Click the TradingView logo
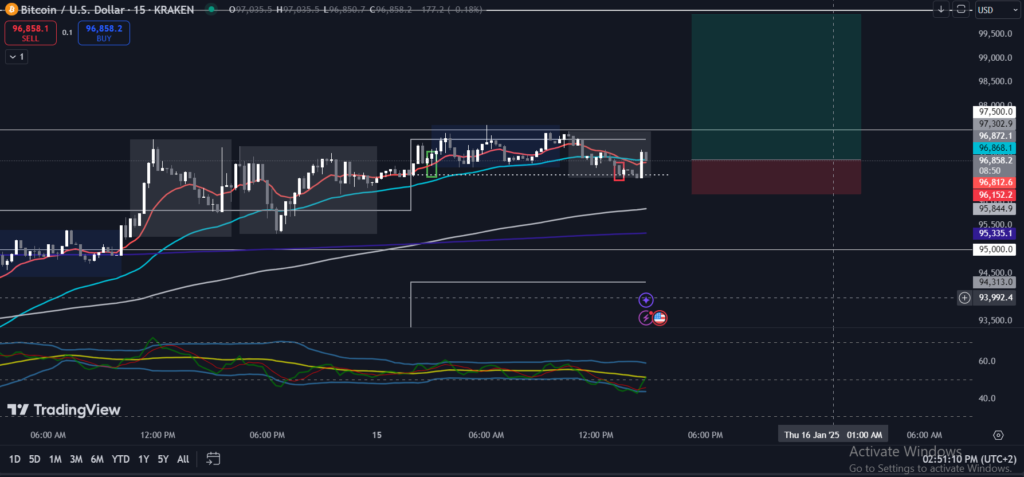 [64, 410]
